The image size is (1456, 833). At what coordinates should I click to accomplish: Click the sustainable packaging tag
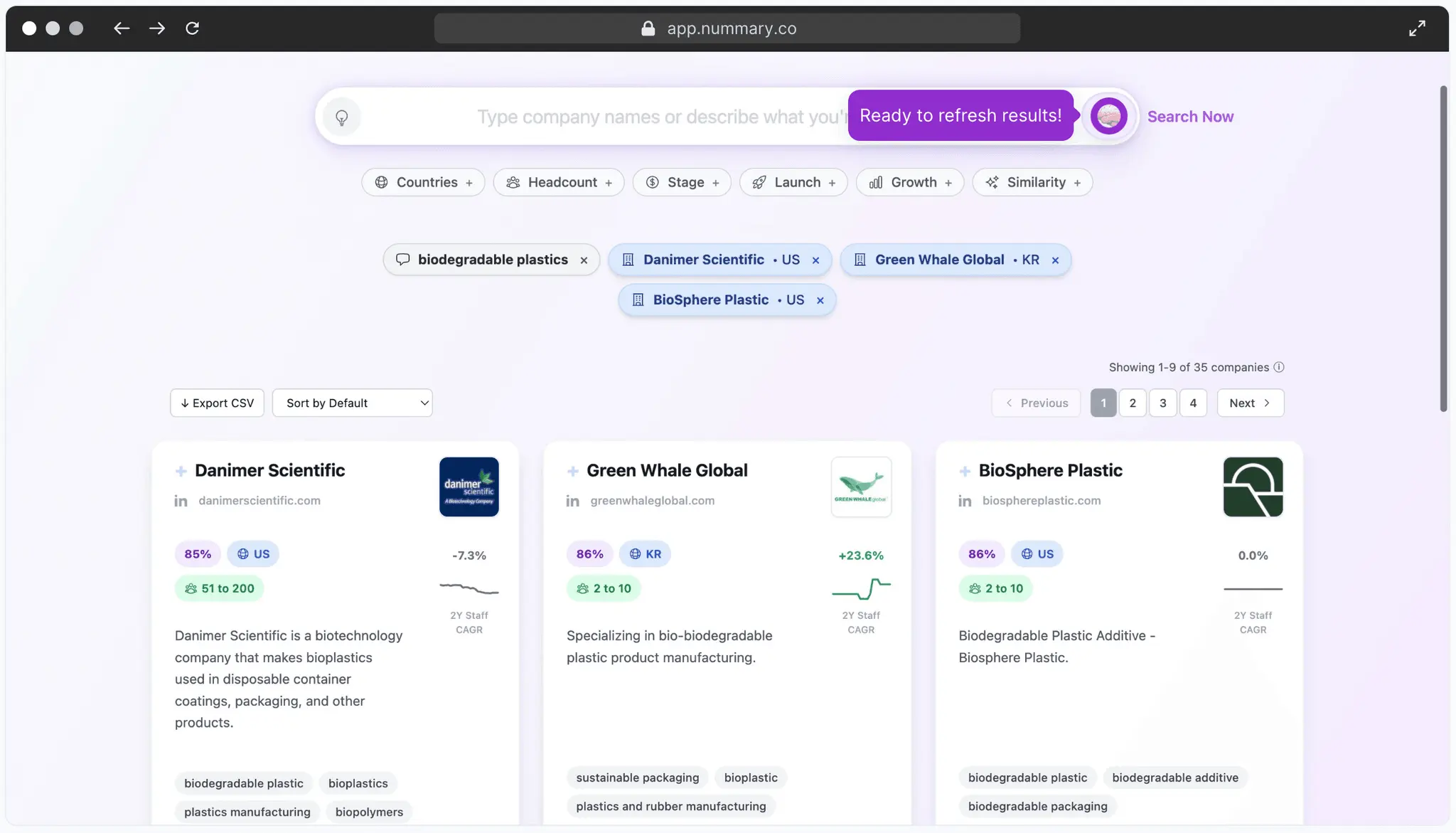coord(638,778)
